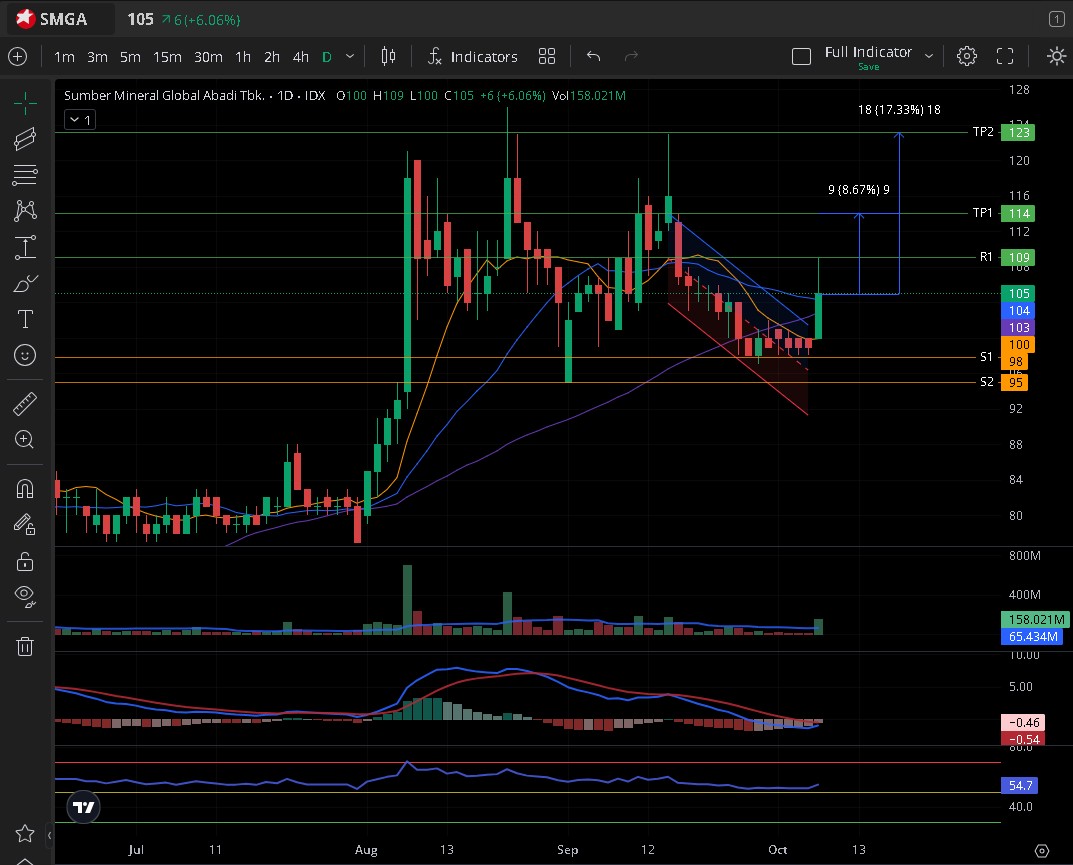Open the emoji stickers tool

click(x=25, y=355)
